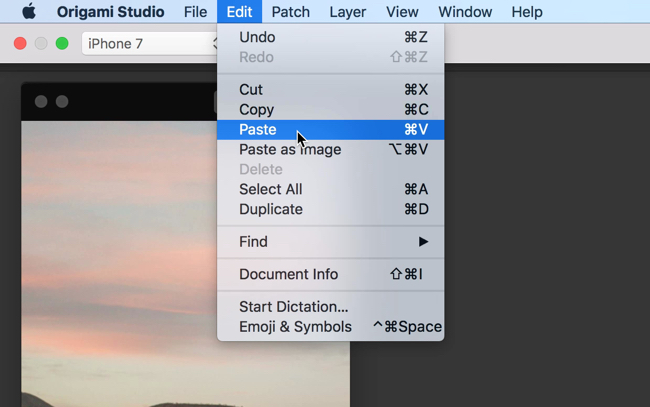This screenshot has width=650, height=407.
Task: Open the File menu
Action: point(195,12)
